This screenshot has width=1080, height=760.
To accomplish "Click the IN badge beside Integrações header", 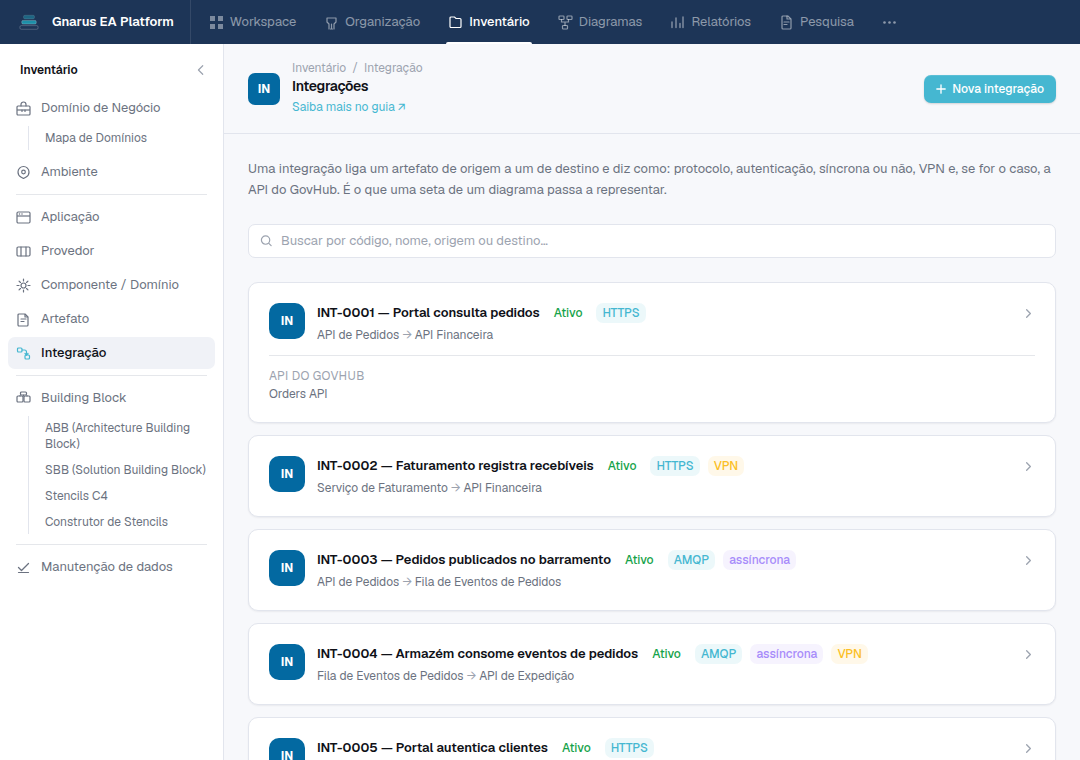I will point(264,89).
